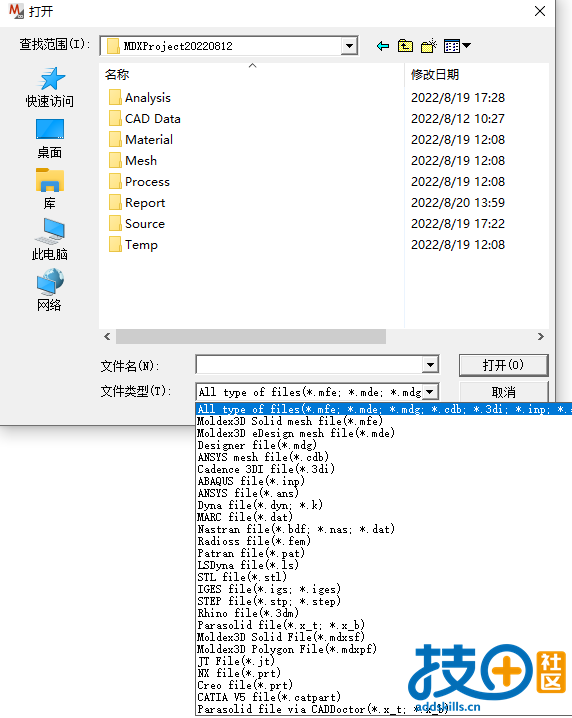This screenshot has height=718, width=572.
Task: Open Network (网络) in sidebar
Action: [x=50, y=290]
